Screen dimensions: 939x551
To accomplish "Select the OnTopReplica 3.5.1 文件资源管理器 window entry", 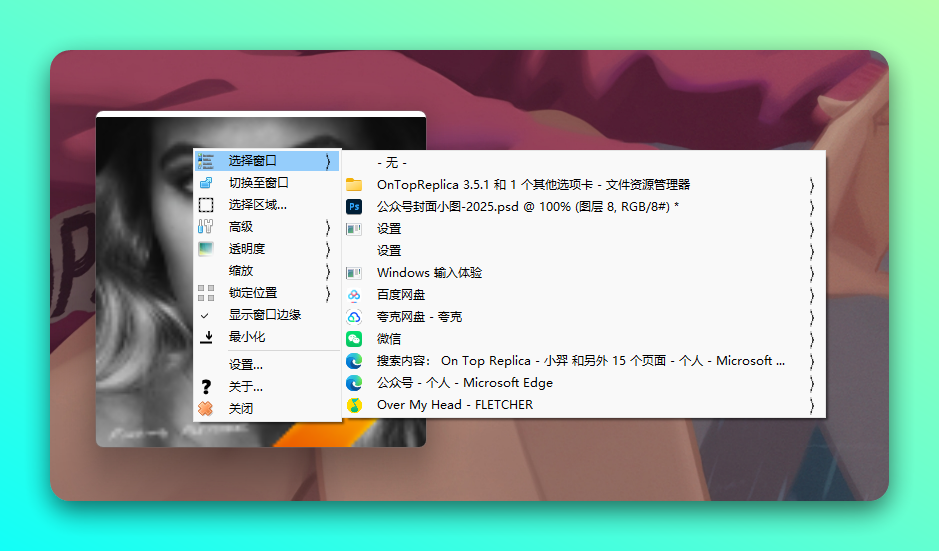I will tap(583, 184).
